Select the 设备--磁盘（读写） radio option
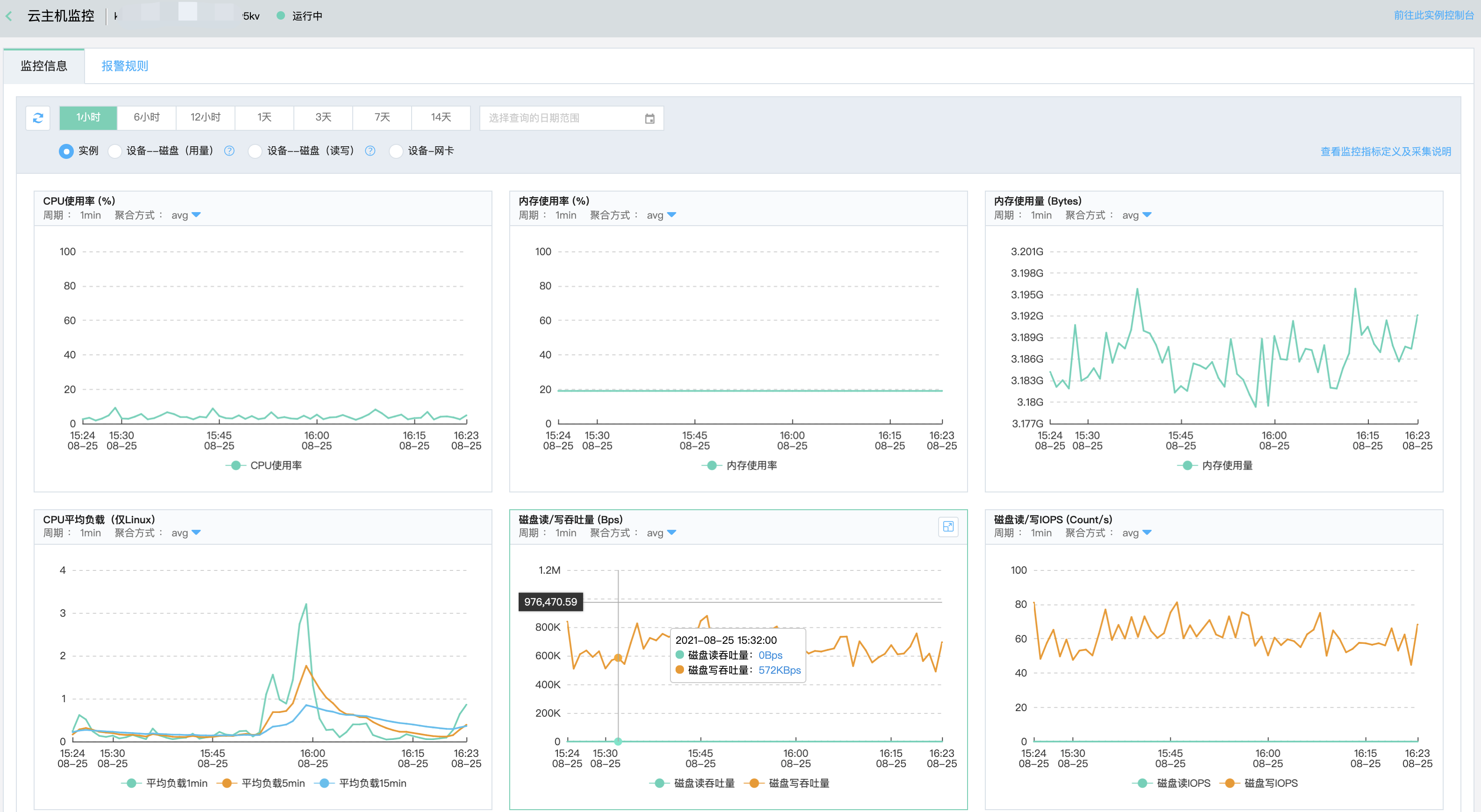This screenshot has width=1481, height=812. click(255, 151)
